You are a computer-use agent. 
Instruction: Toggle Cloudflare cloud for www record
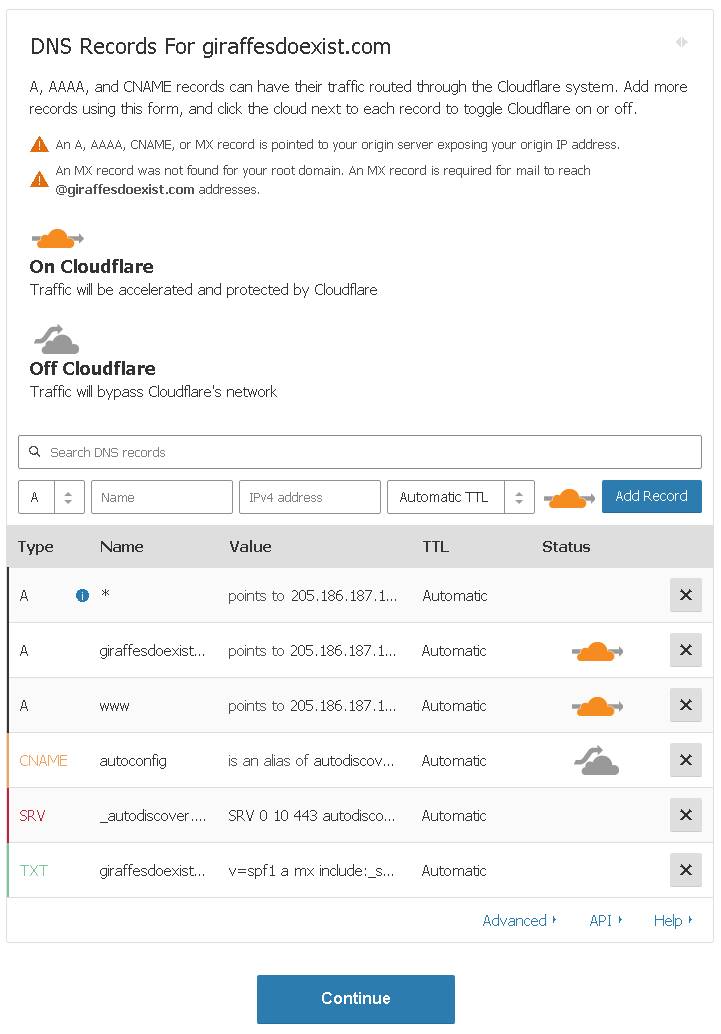coord(597,706)
